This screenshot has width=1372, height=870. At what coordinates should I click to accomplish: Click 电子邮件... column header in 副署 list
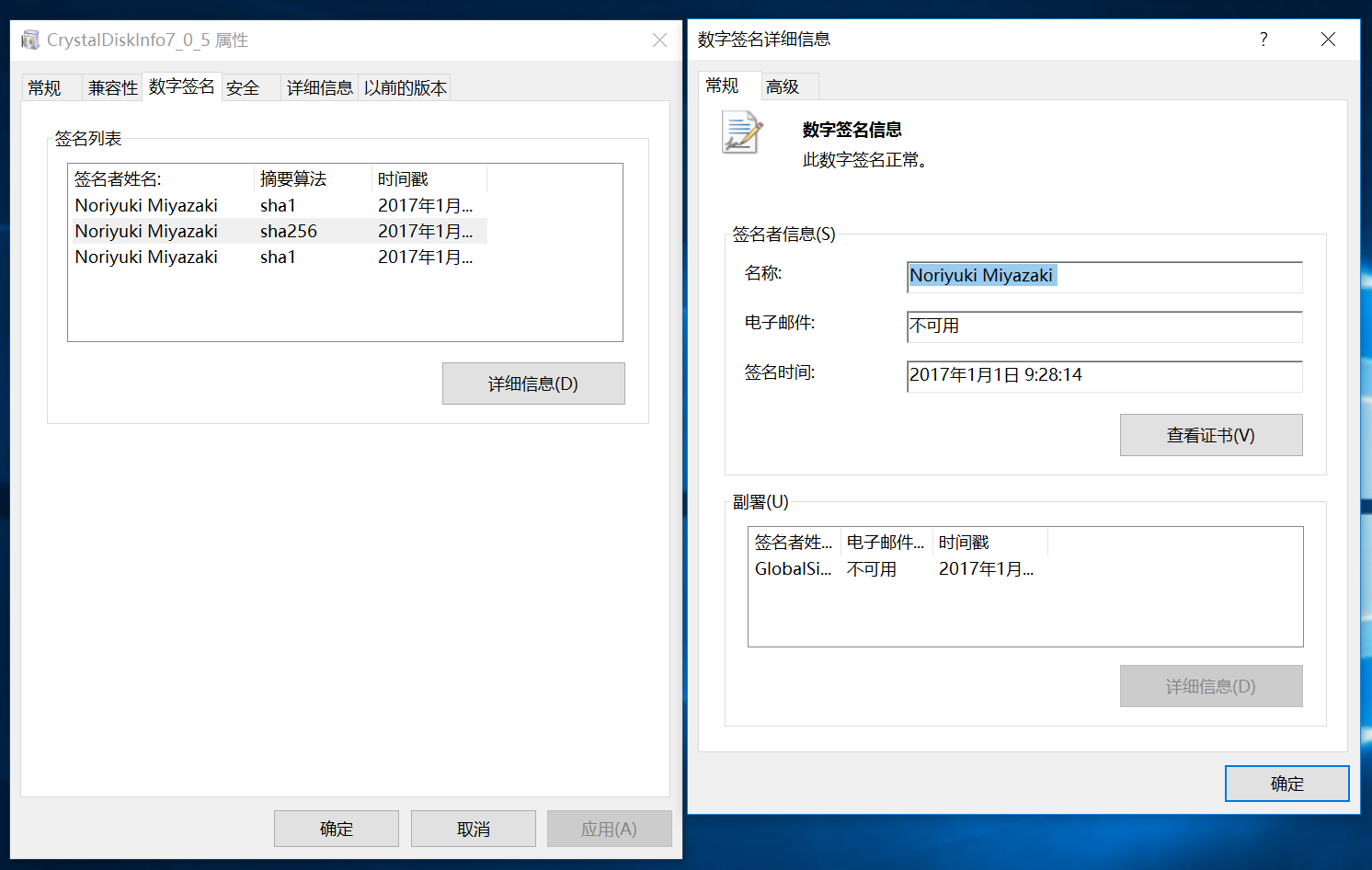coord(886,542)
